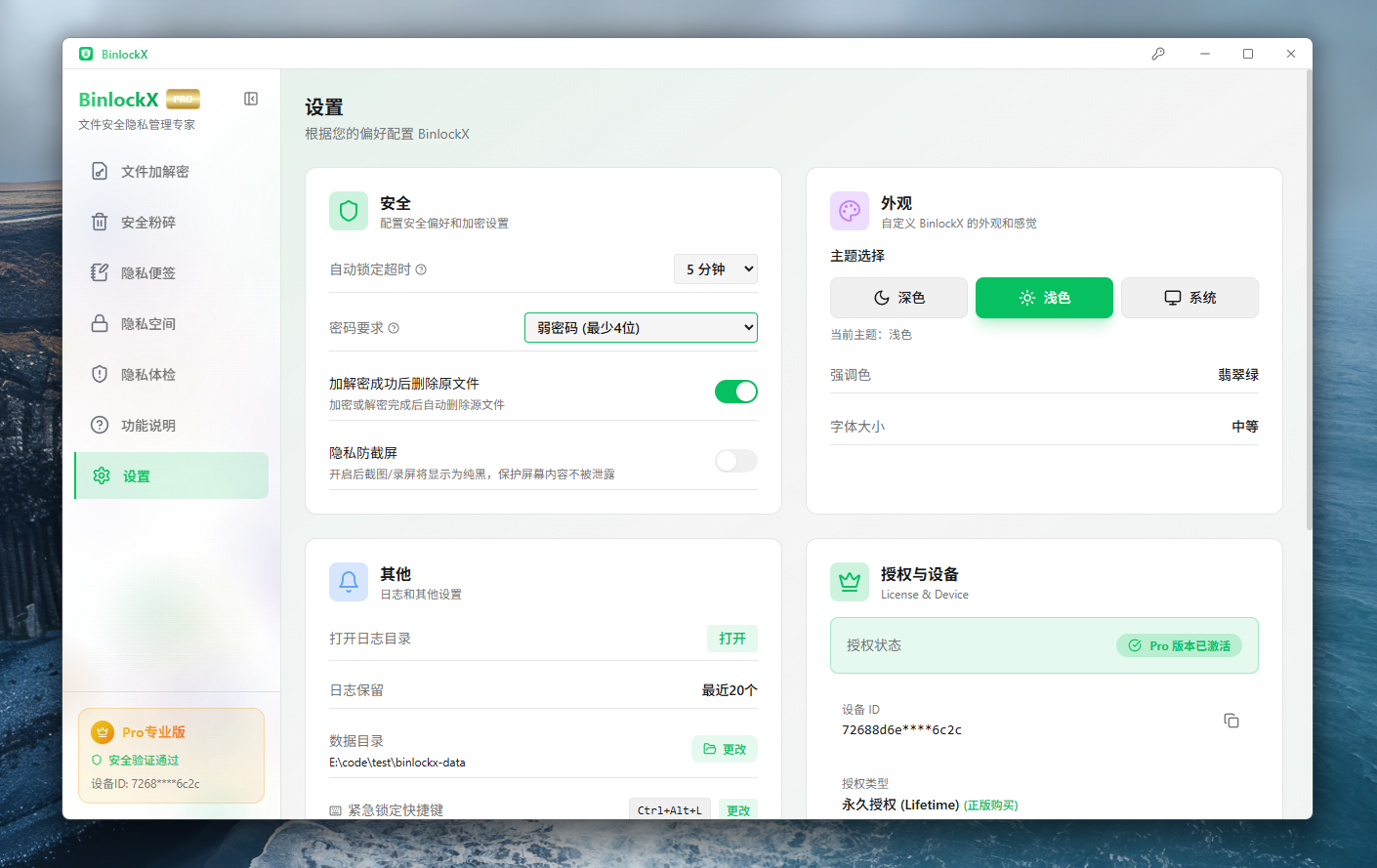Click the 安全验证通过 status in sidebar
1377x868 pixels.
pyautogui.click(x=135, y=761)
